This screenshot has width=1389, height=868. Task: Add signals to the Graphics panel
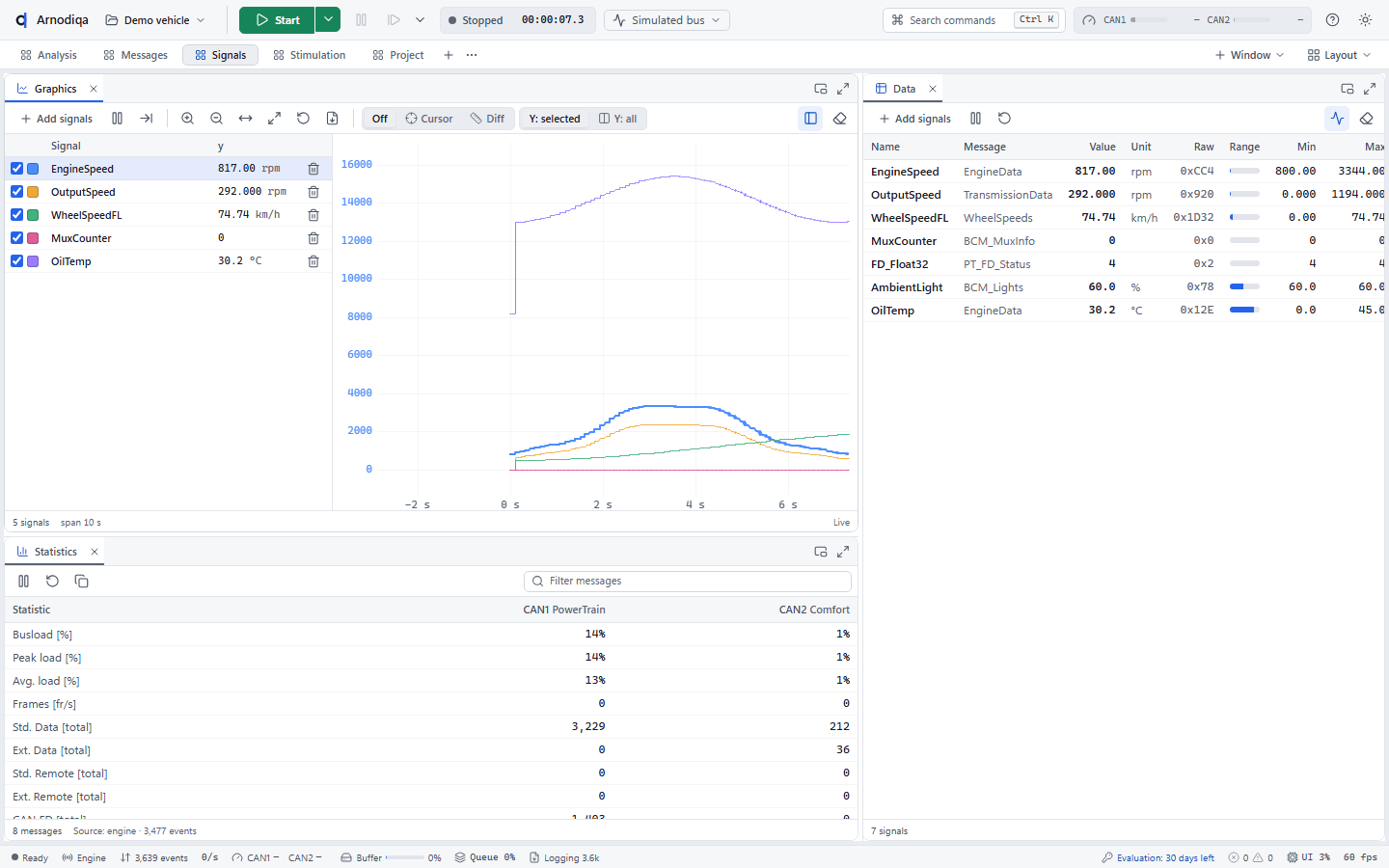pos(57,119)
